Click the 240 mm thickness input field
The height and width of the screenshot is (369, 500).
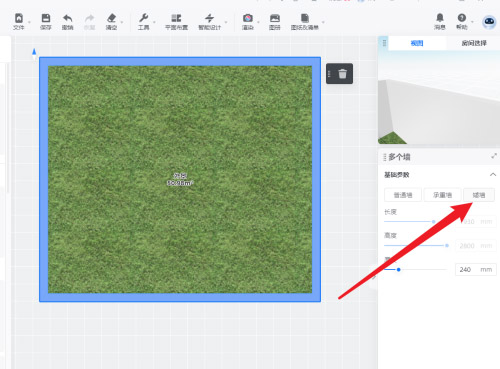[x=476, y=269]
